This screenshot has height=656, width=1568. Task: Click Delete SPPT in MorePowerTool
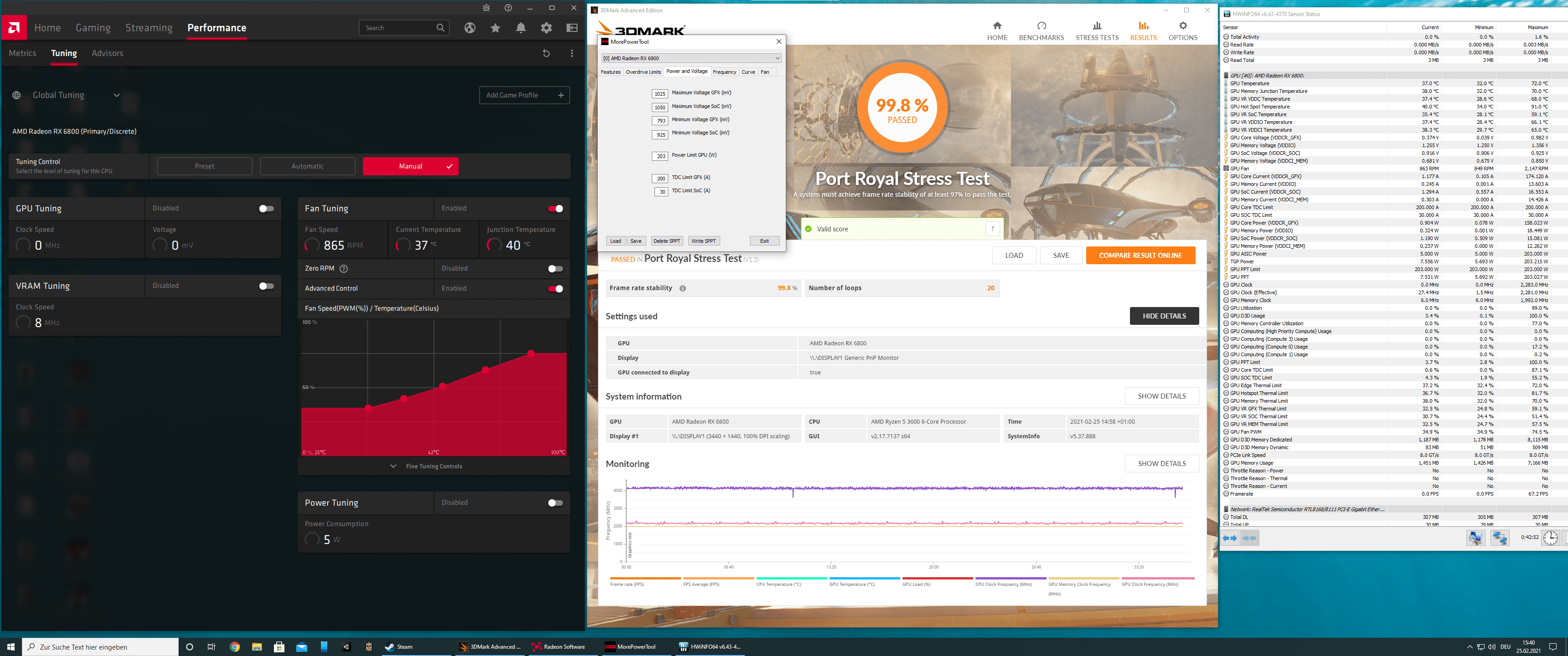666,241
